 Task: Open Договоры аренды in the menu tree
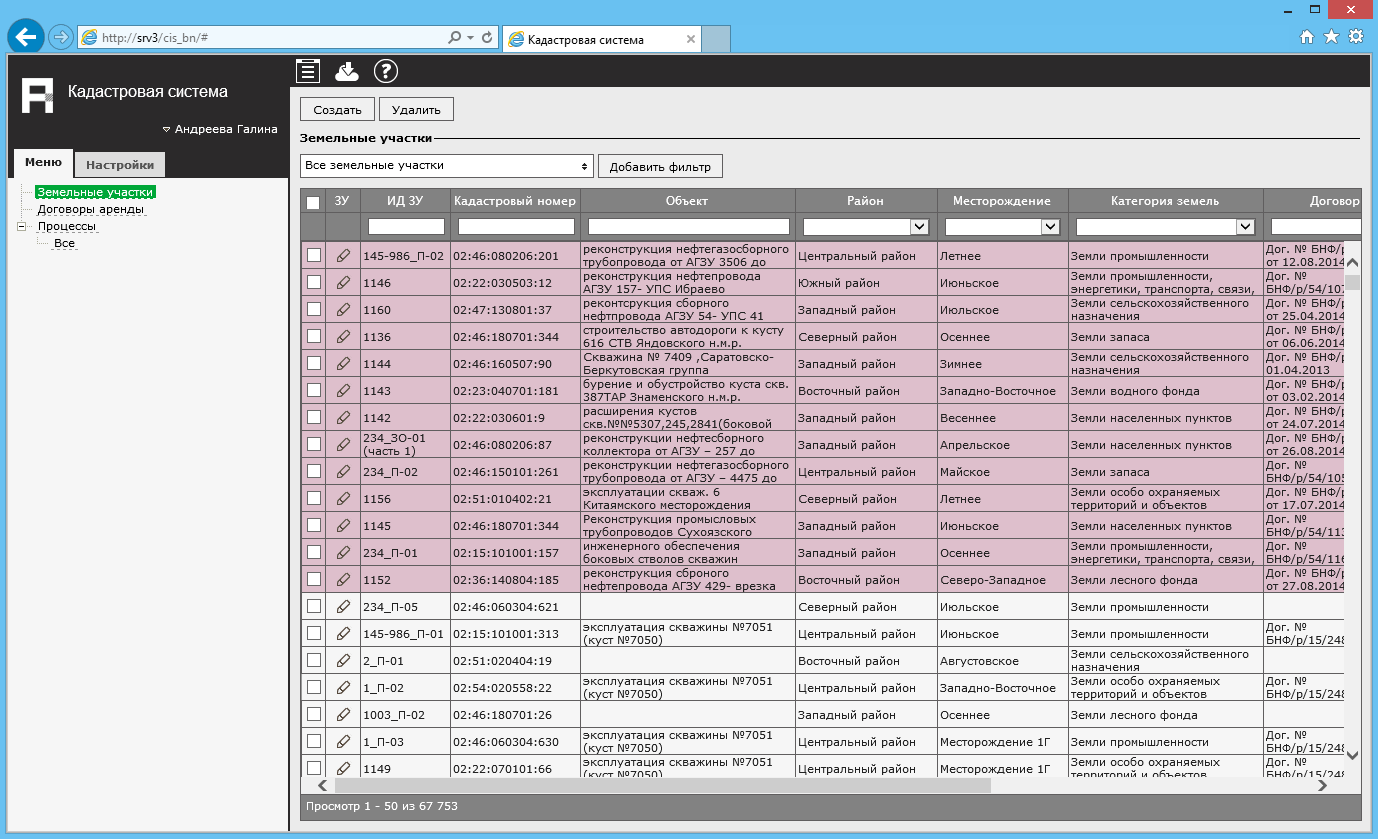point(91,209)
